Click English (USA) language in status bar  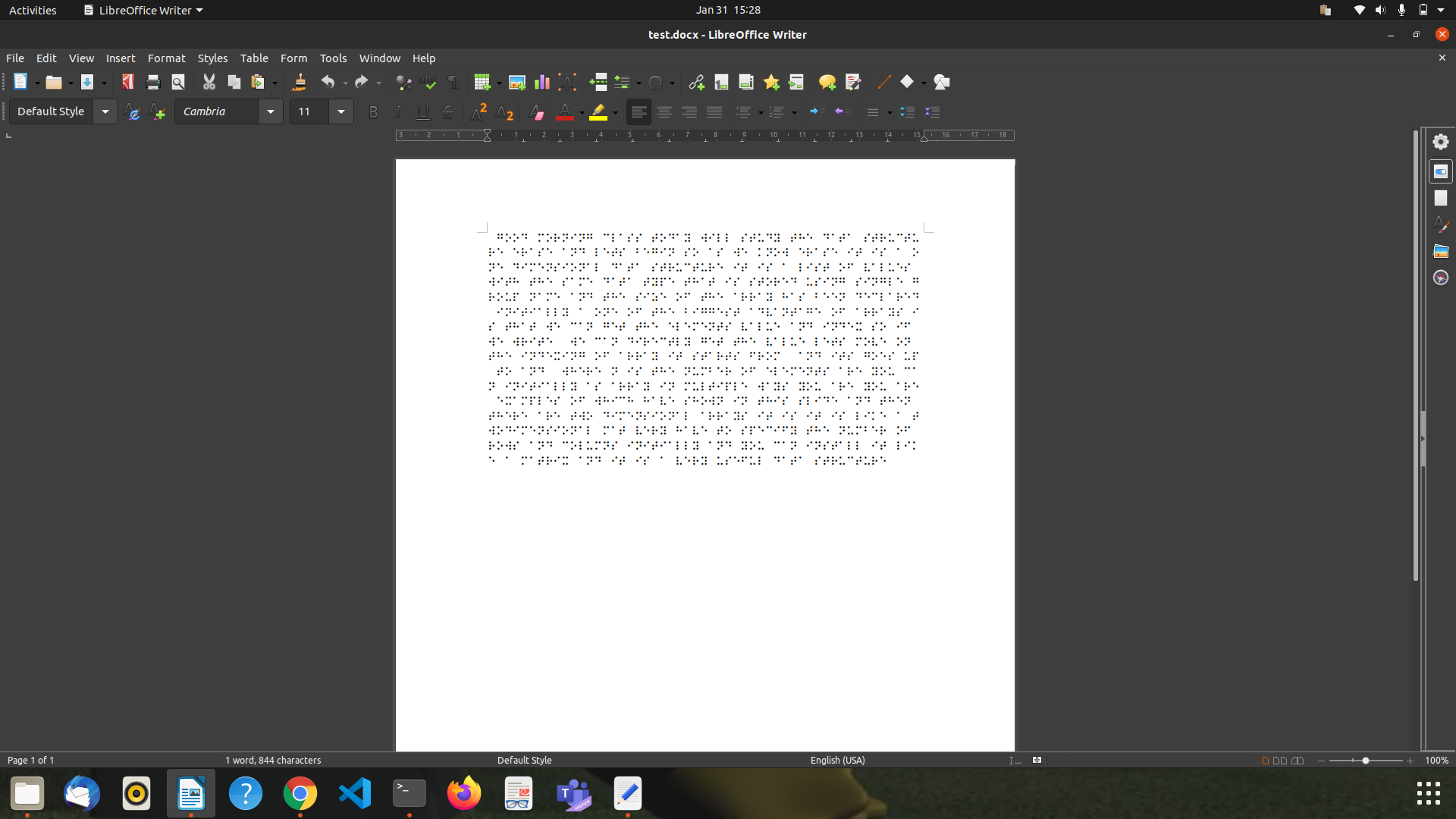point(837,760)
